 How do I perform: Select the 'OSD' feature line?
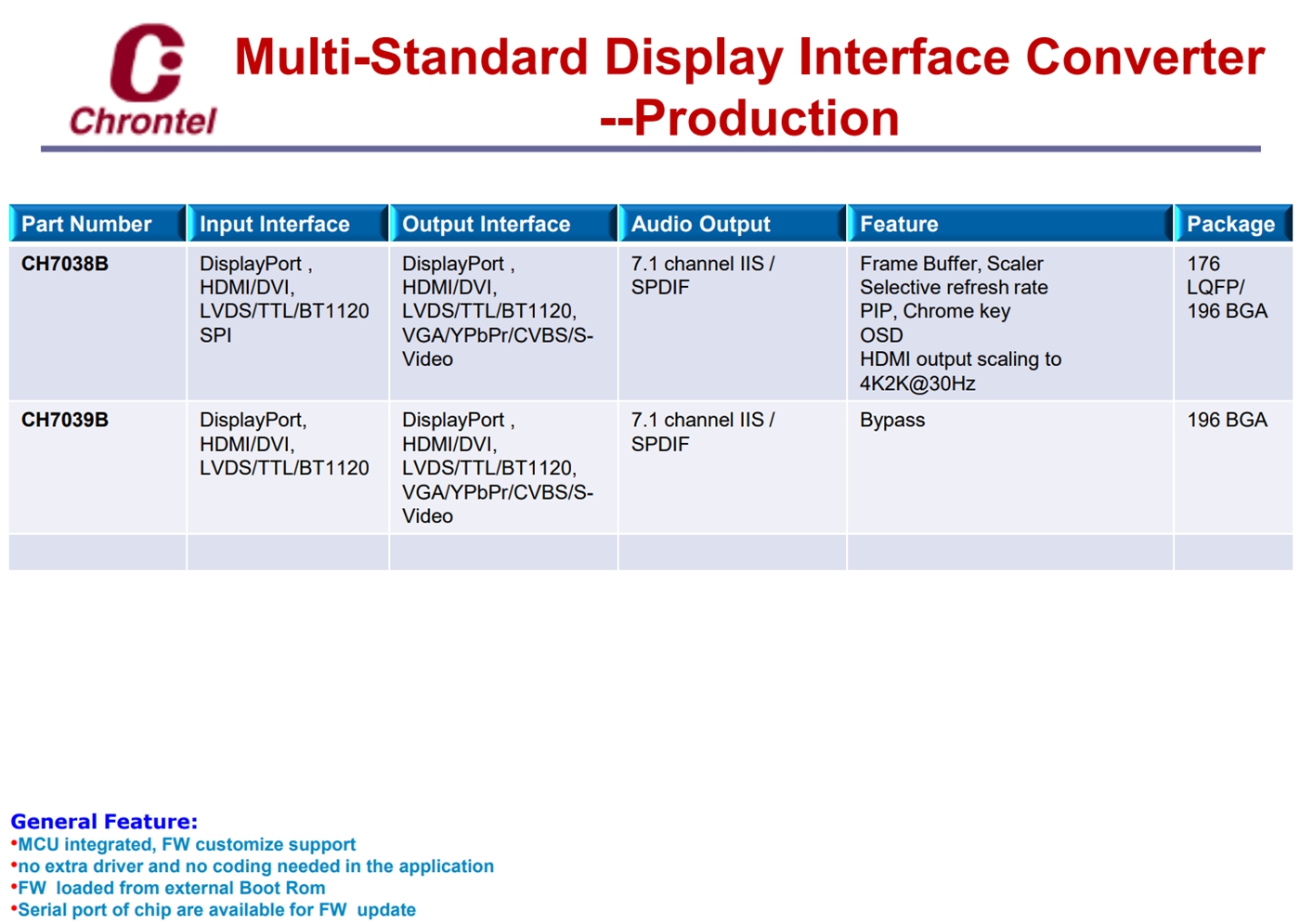(881, 335)
